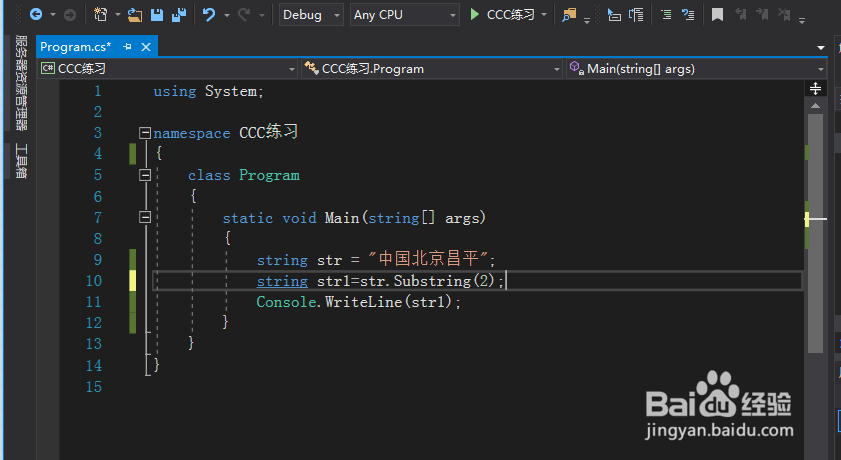841x460 pixels.
Task: Save the current file with Save icon
Action: pyautogui.click(x=157, y=15)
